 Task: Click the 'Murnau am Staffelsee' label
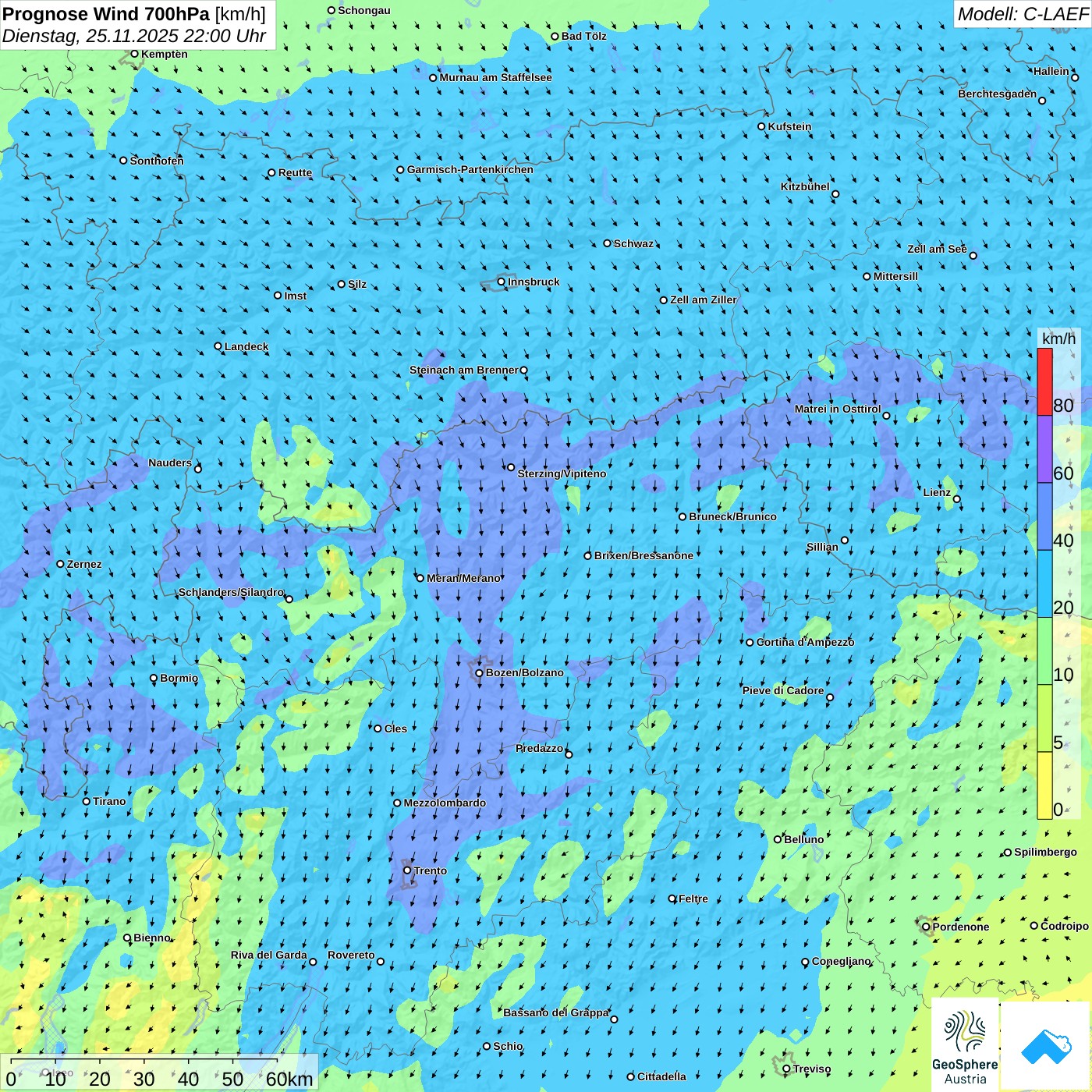point(496,77)
